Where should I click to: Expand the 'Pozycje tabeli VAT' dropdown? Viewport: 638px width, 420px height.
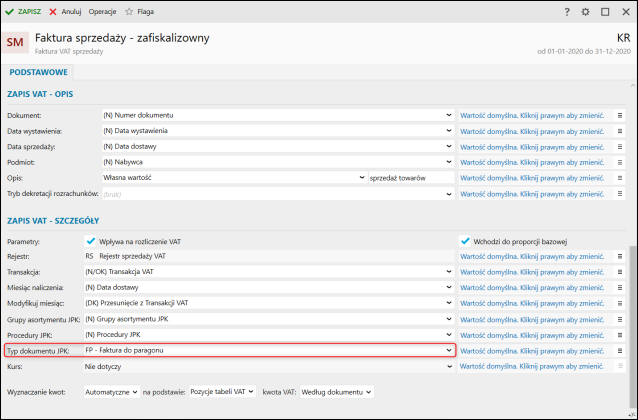pyautogui.click(x=220, y=392)
